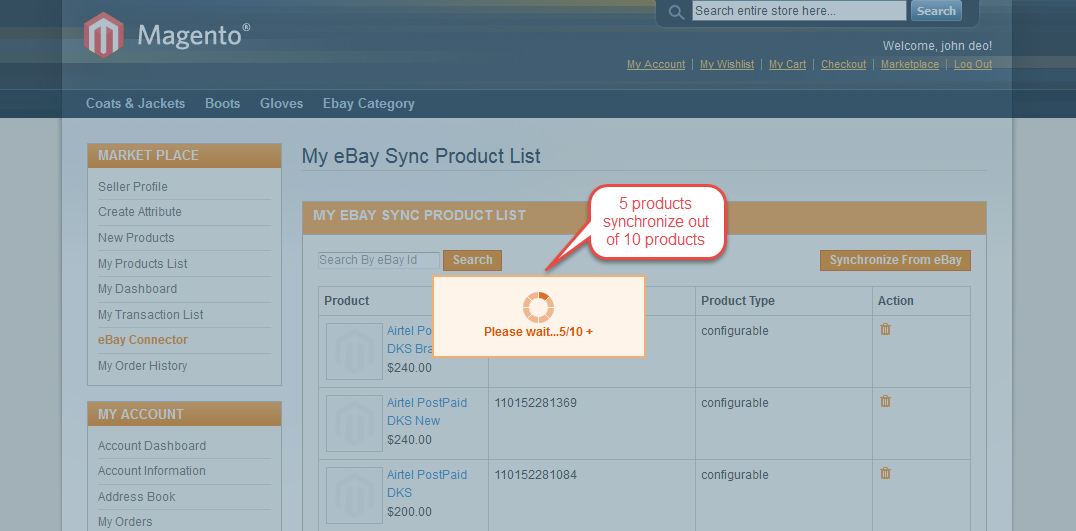Click the $200.00 price

[410, 512]
